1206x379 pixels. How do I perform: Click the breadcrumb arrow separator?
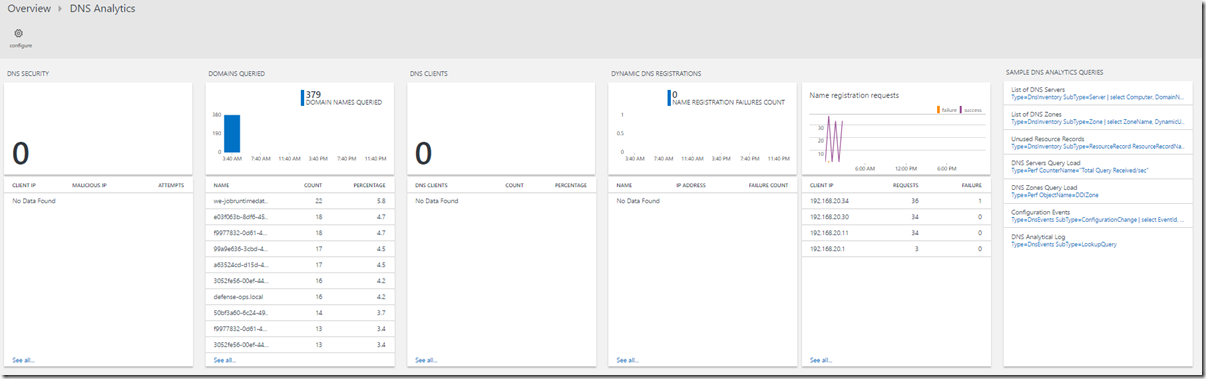(x=60, y=9)
